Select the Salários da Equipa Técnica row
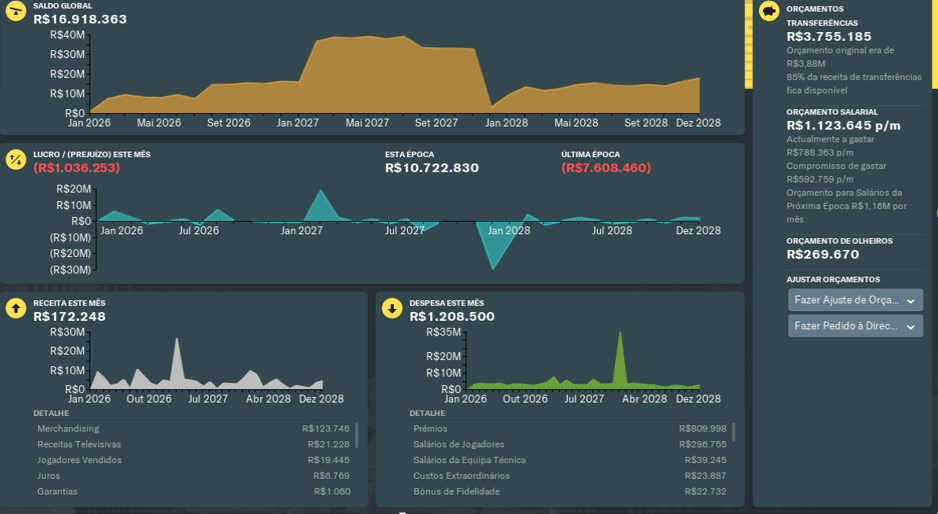938x514 pixels. pos(570,460)
